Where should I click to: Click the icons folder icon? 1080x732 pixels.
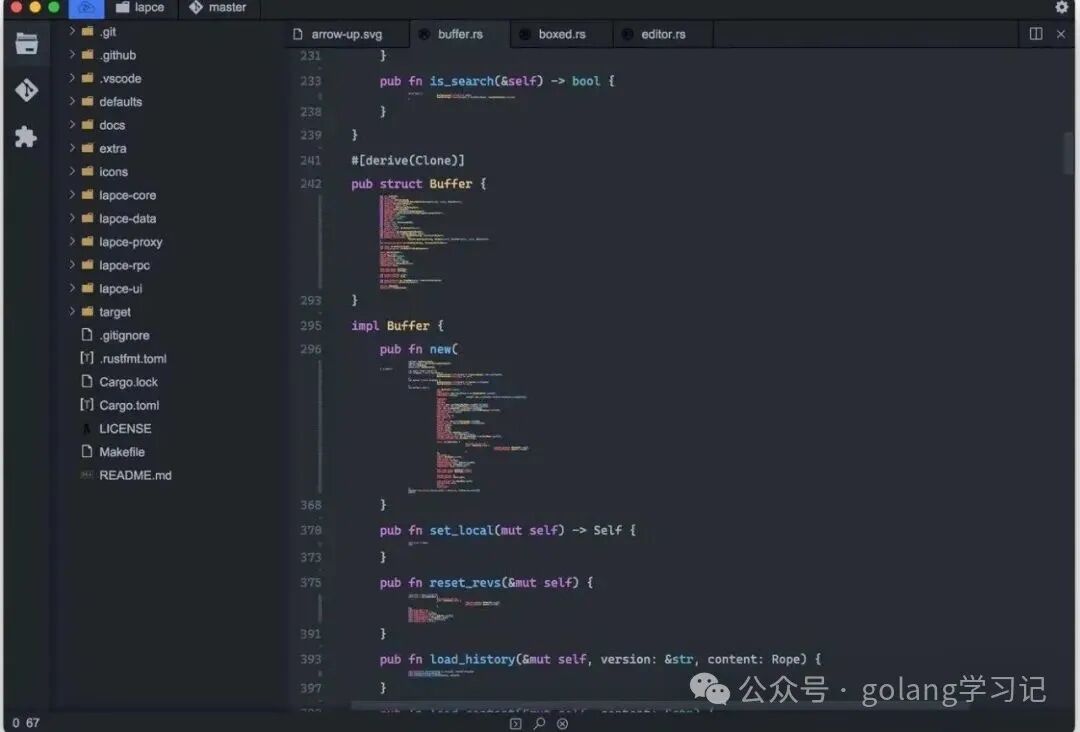click(x=87, y=171)
